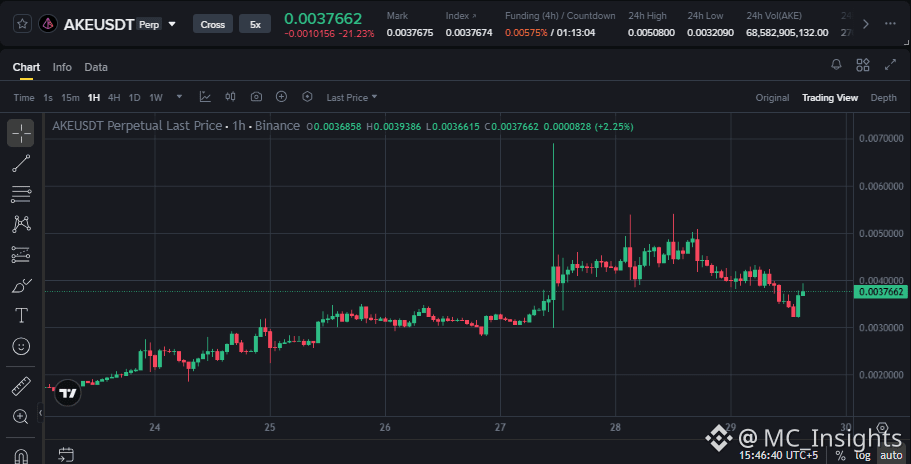Open the Info tab
Screen dimensions: 911x464
tap(62, 67)
